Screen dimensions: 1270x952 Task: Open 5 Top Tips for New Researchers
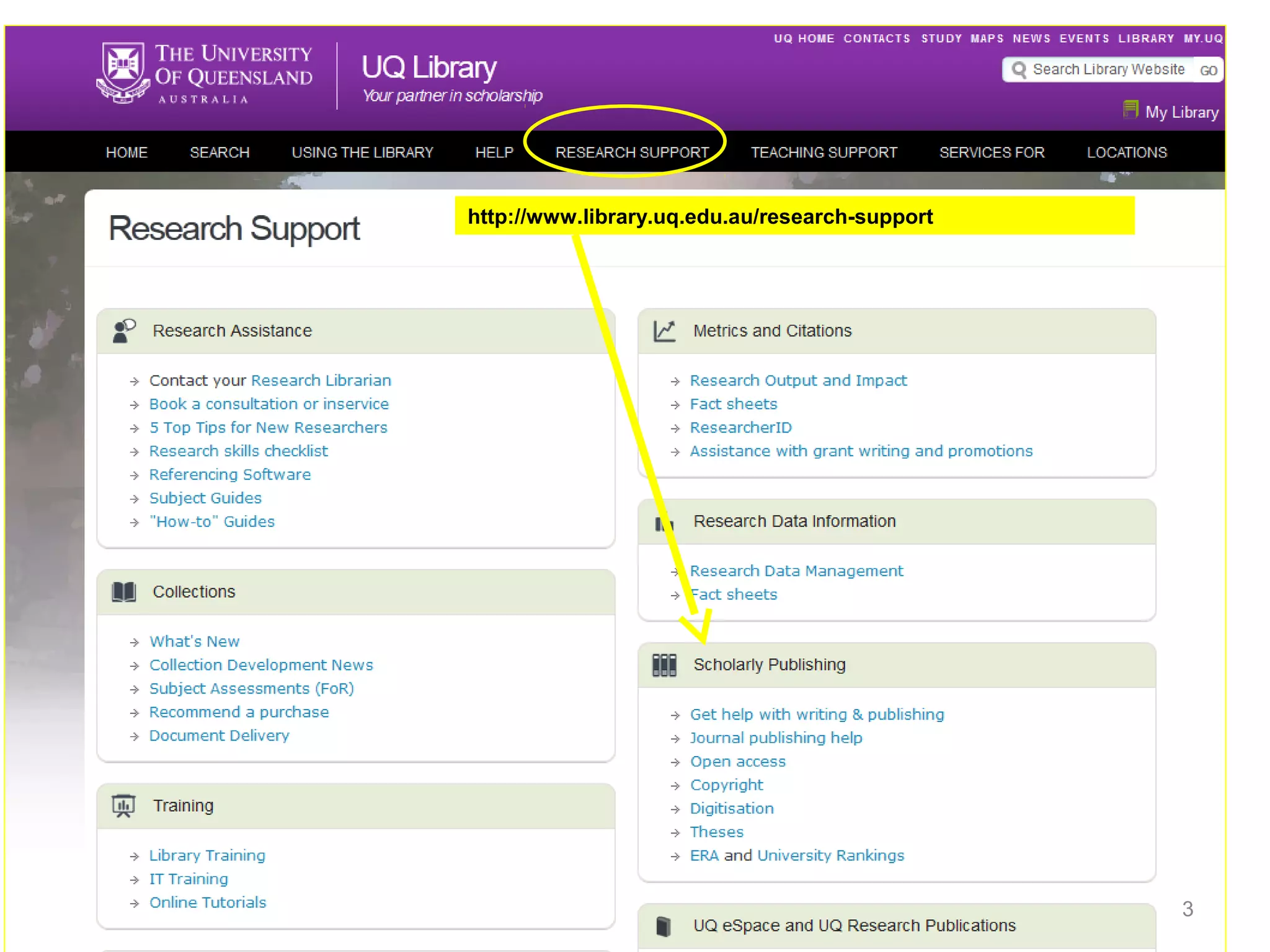click(x=269, y=428)
